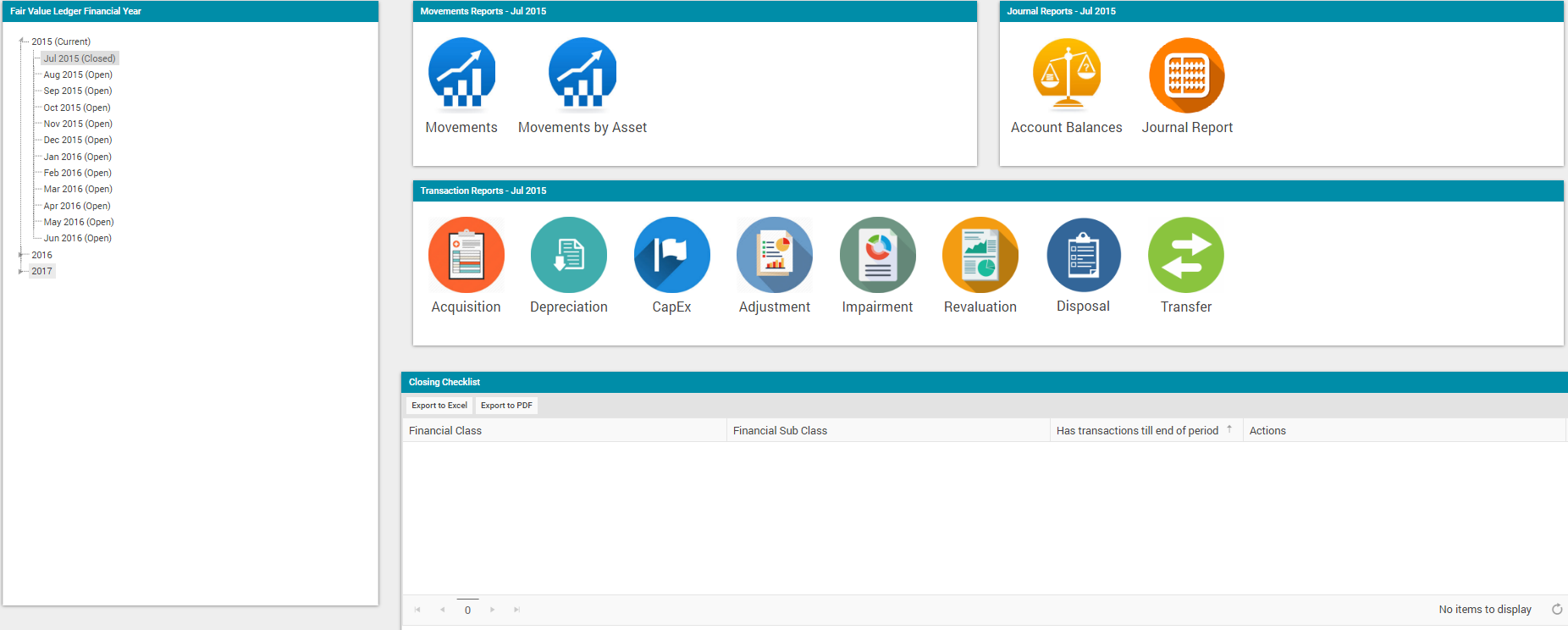Open the Adjustment report icon
Screen dimensions: 1568x630
click(775, 255)
